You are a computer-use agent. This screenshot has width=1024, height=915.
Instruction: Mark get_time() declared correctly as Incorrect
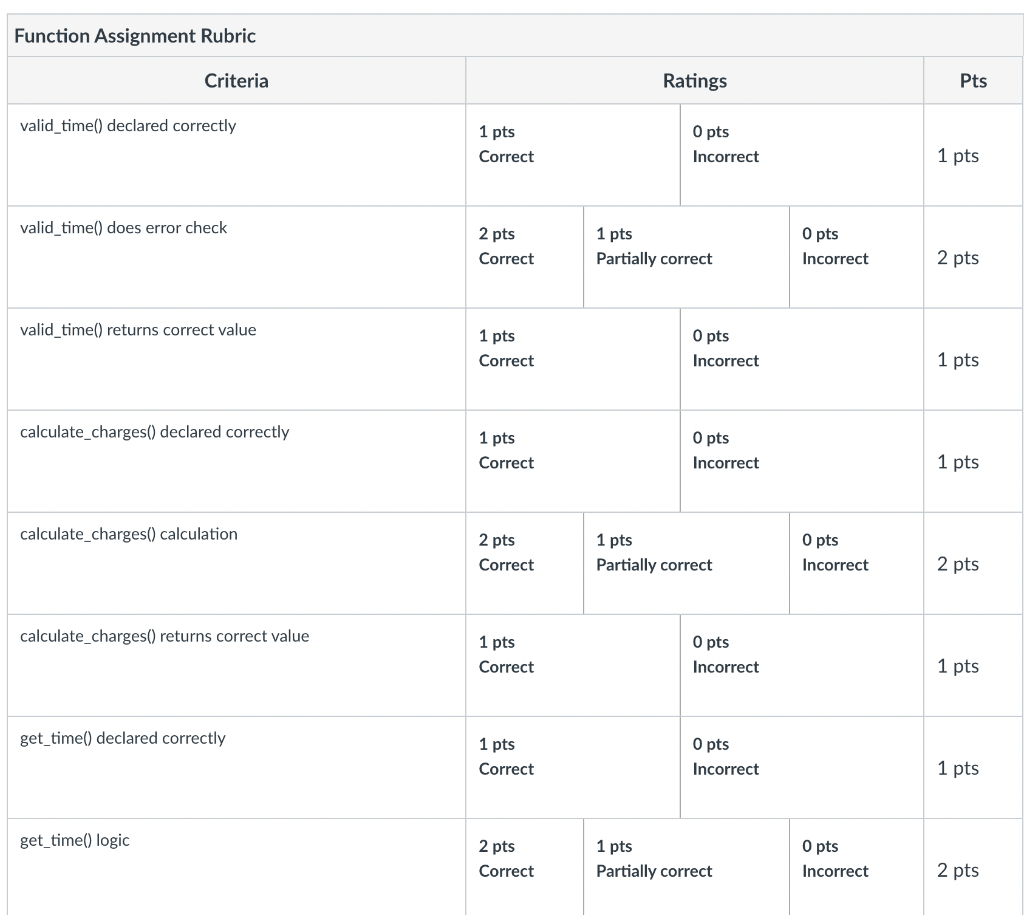coord(801,767)
